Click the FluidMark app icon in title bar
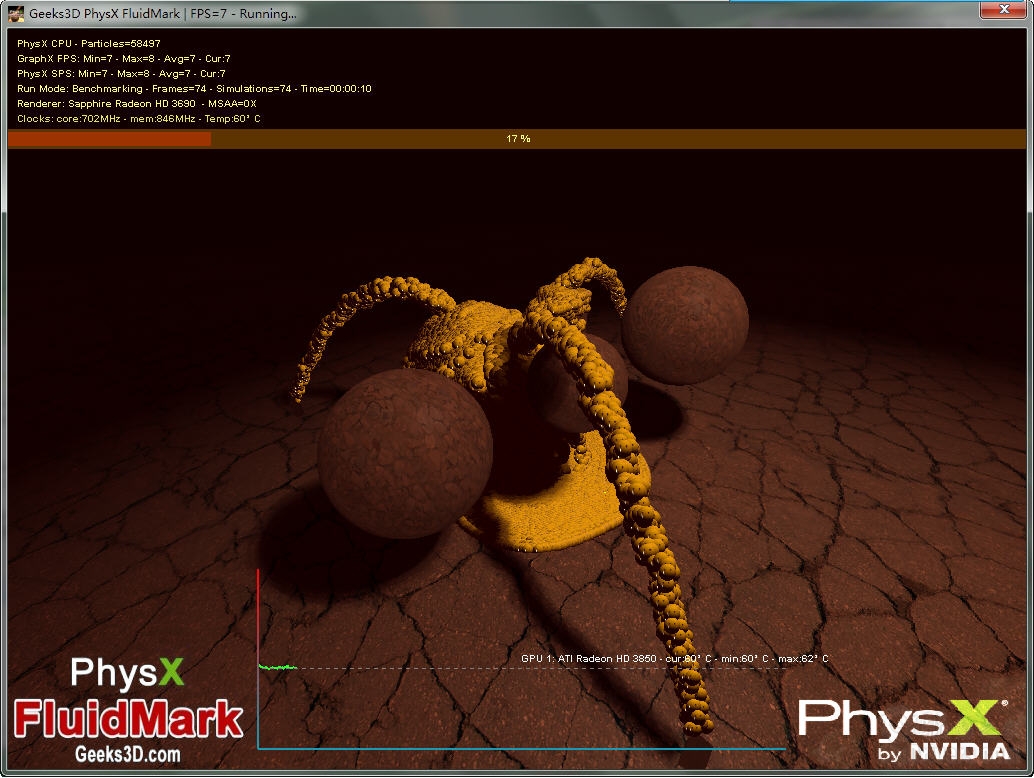Image resolution: width=1034 pixels, height=778 pixels. [x=16, y=14]
